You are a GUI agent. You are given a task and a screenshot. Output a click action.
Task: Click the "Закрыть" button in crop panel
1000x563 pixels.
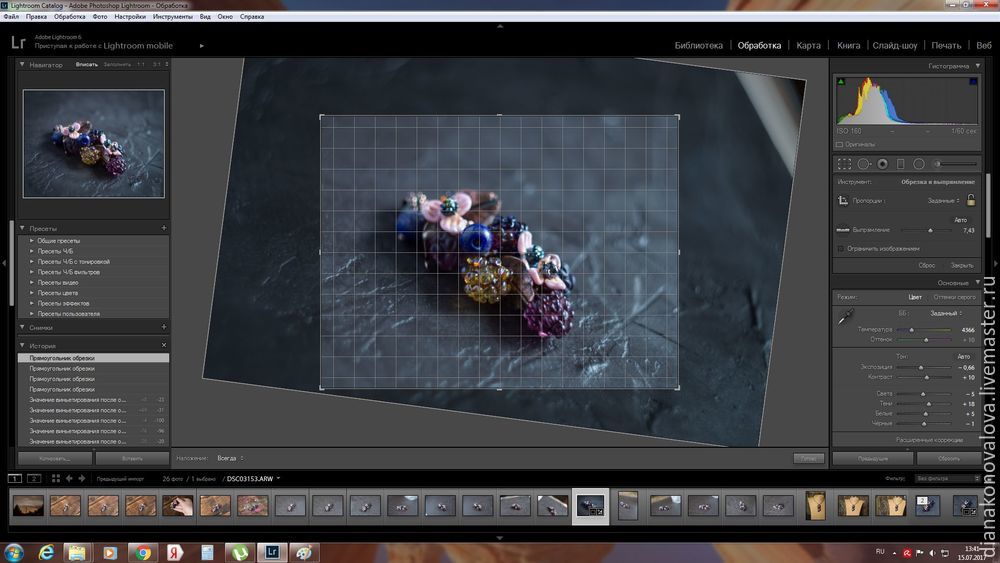pos(961,265)
